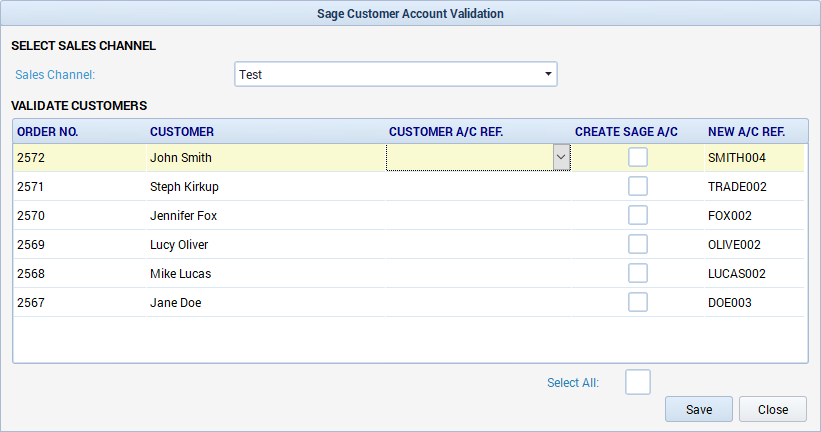This screenshot has width=821, height=432.
Task: Click the Customer A/C Ref cell for Steph Kirkup
Action: [478, 186]
